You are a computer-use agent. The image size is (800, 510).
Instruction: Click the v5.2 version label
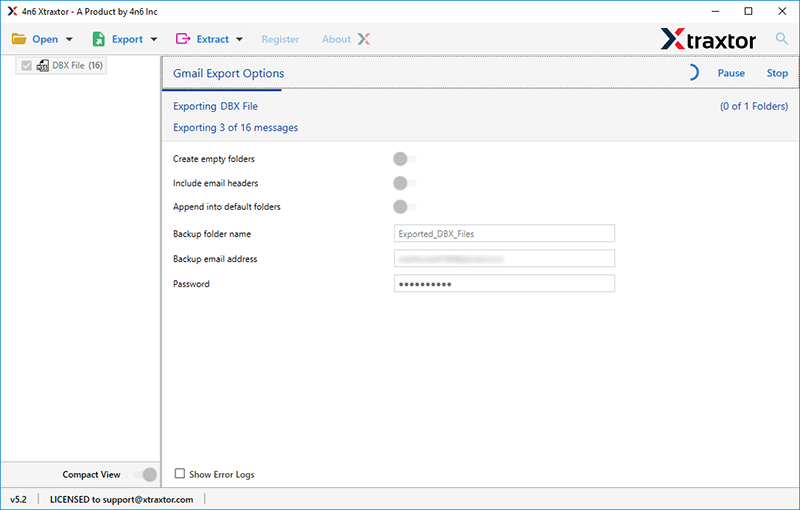pyautogui.click(x=18, y=499)
